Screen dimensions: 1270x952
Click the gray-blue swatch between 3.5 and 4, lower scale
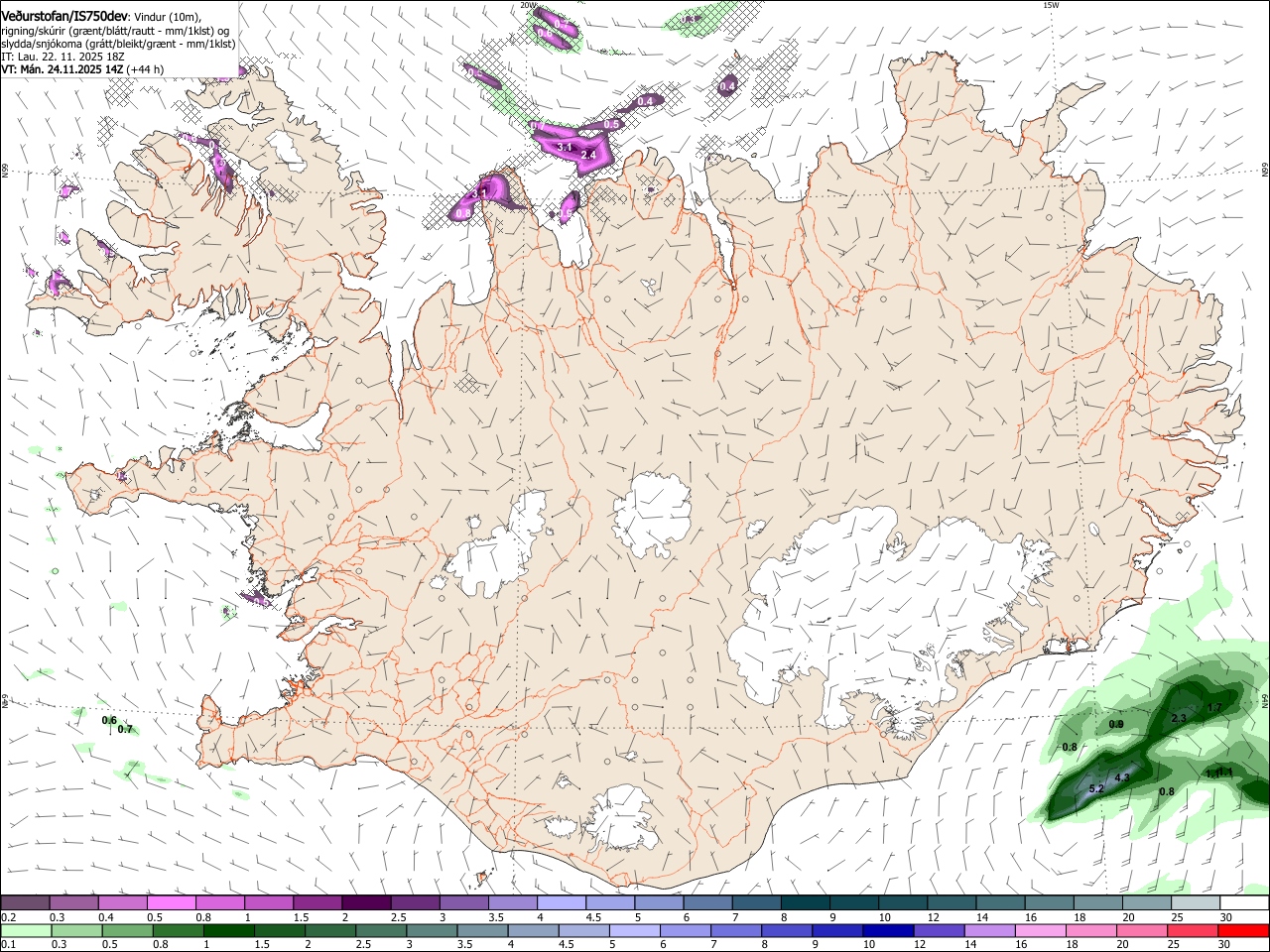[481, 931]
